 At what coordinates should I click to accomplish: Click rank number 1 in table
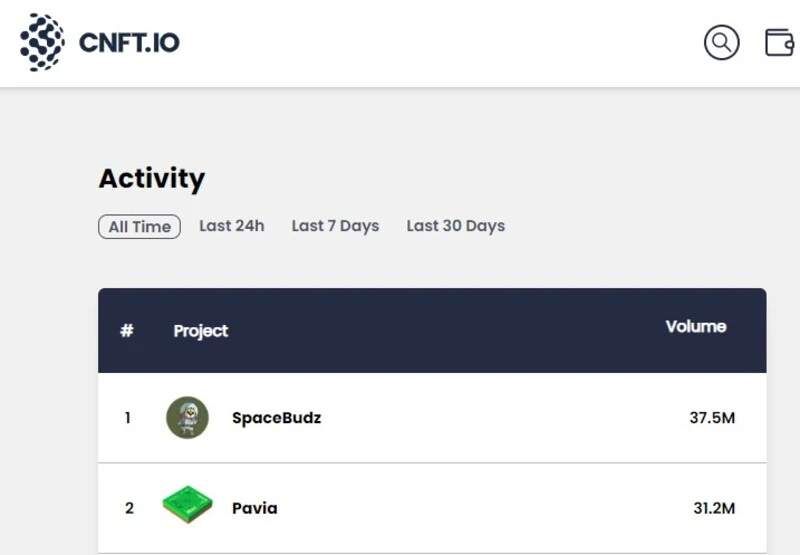click(128, 418)
